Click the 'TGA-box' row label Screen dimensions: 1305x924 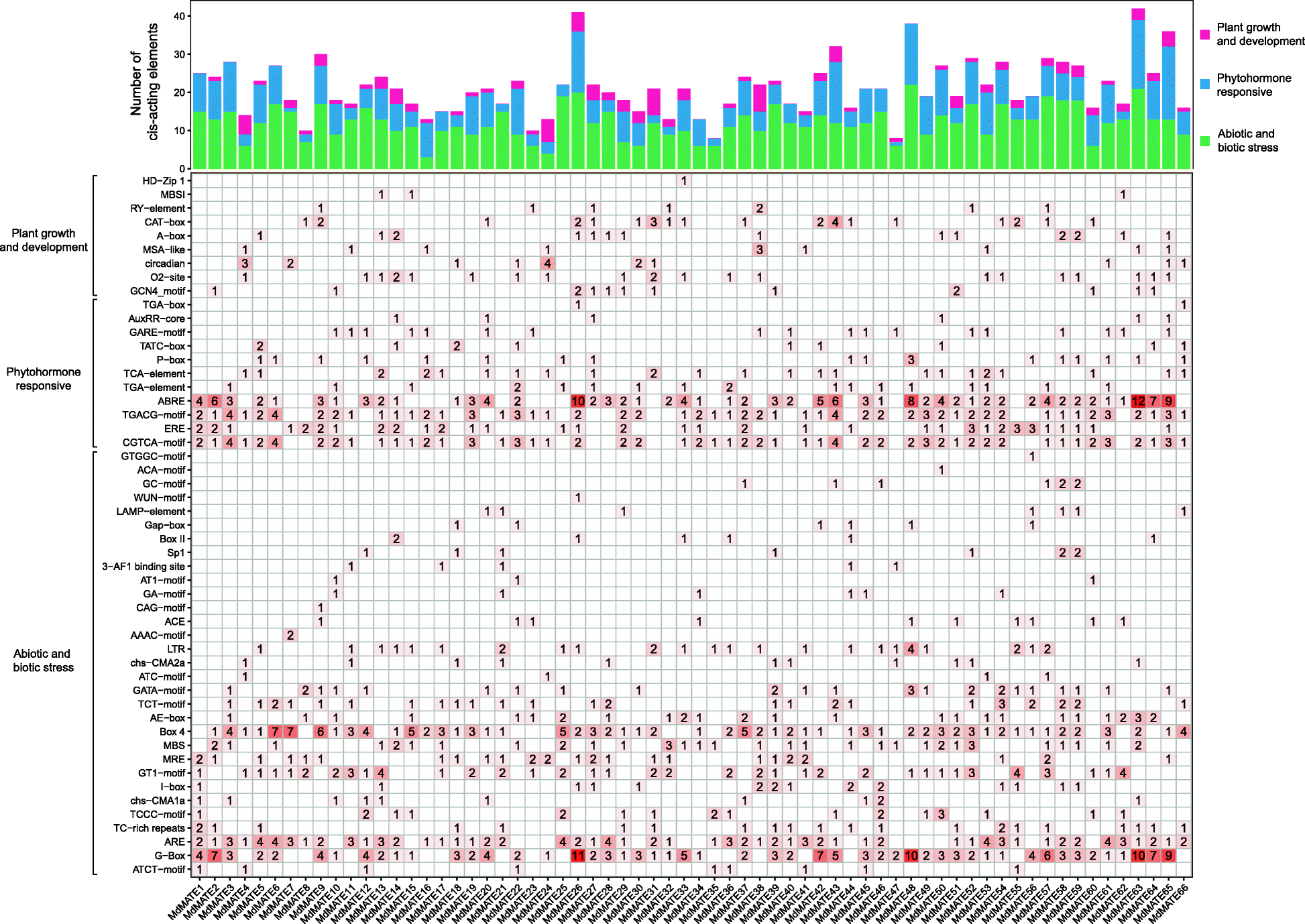coord(163,305)
